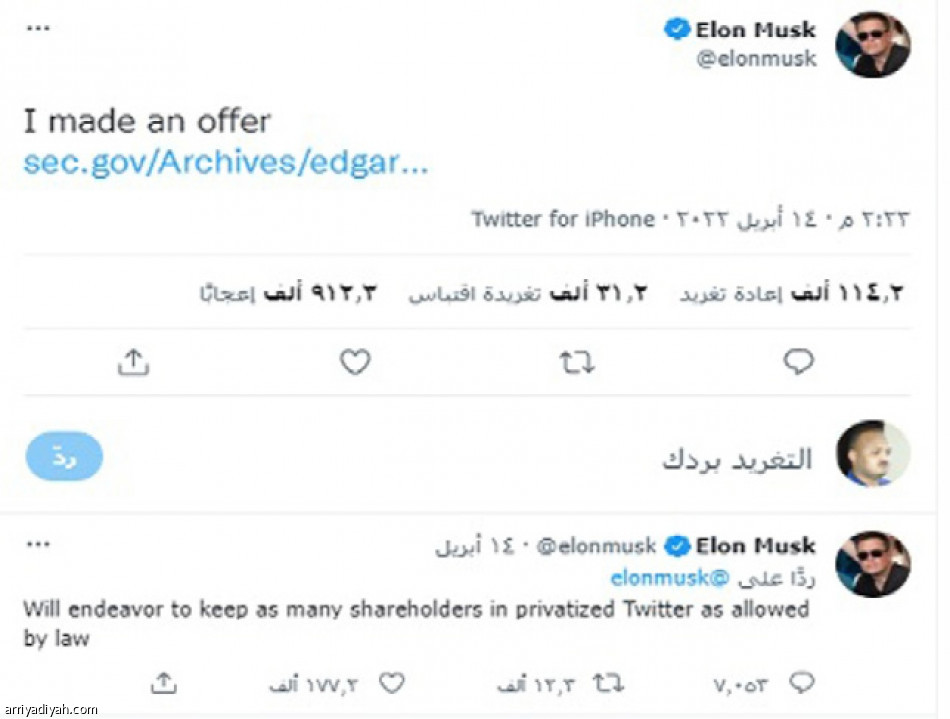This screenshot has height=719, width=950.
Task: Like the shareholders reply tweet
Action: 394,683
